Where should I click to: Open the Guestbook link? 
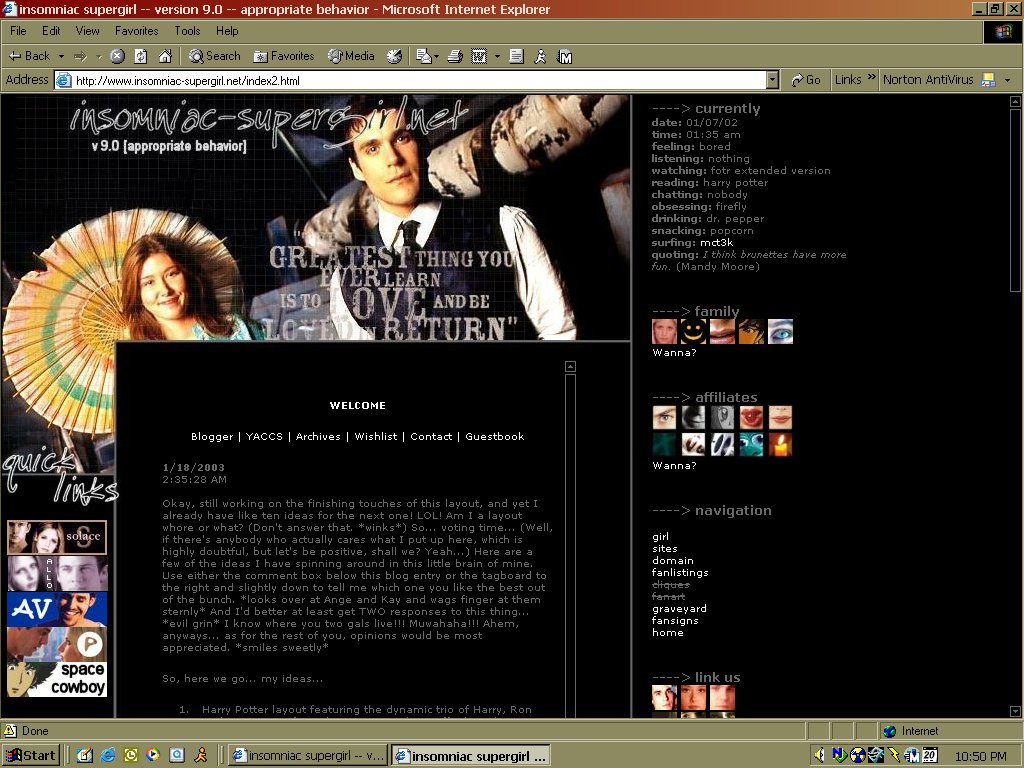494,436
